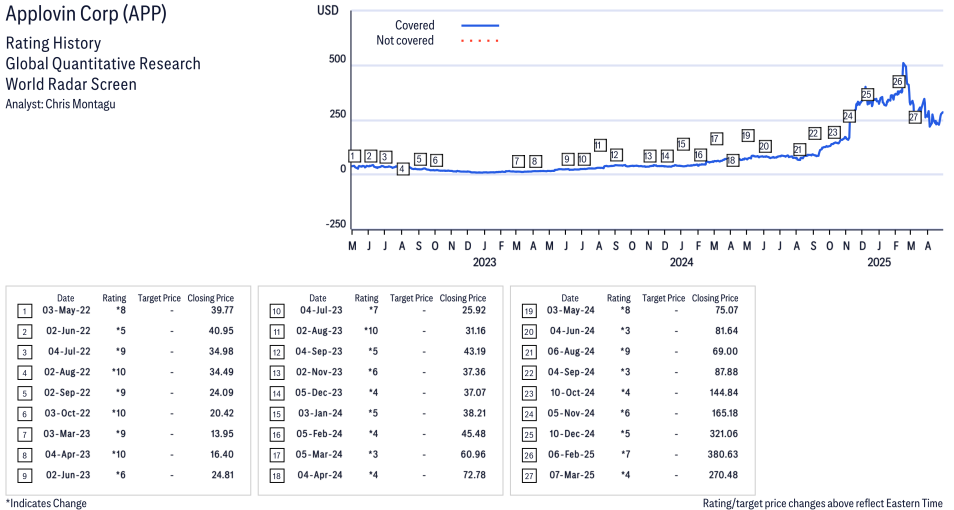Click the Rating header in second table

[x=366, y=298]
